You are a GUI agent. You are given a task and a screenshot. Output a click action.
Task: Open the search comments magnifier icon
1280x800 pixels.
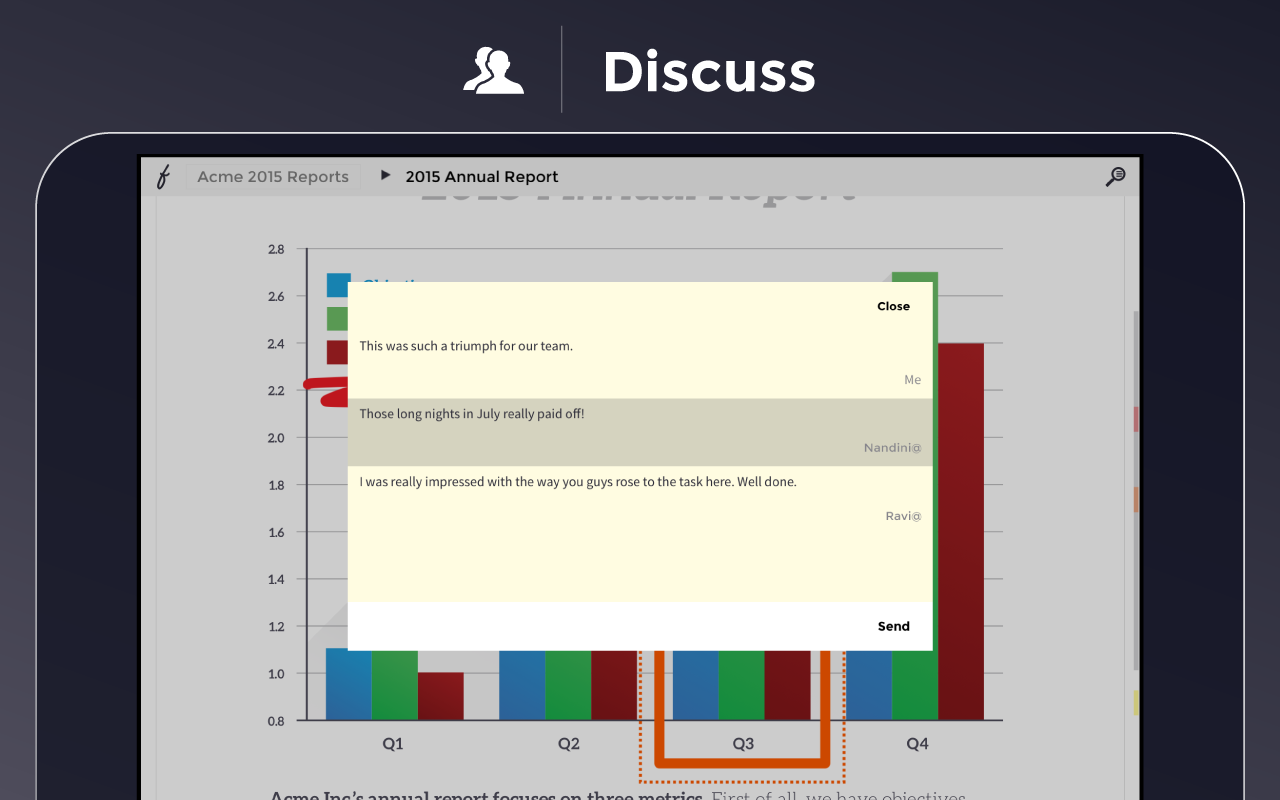click(x=1115, y=177)
